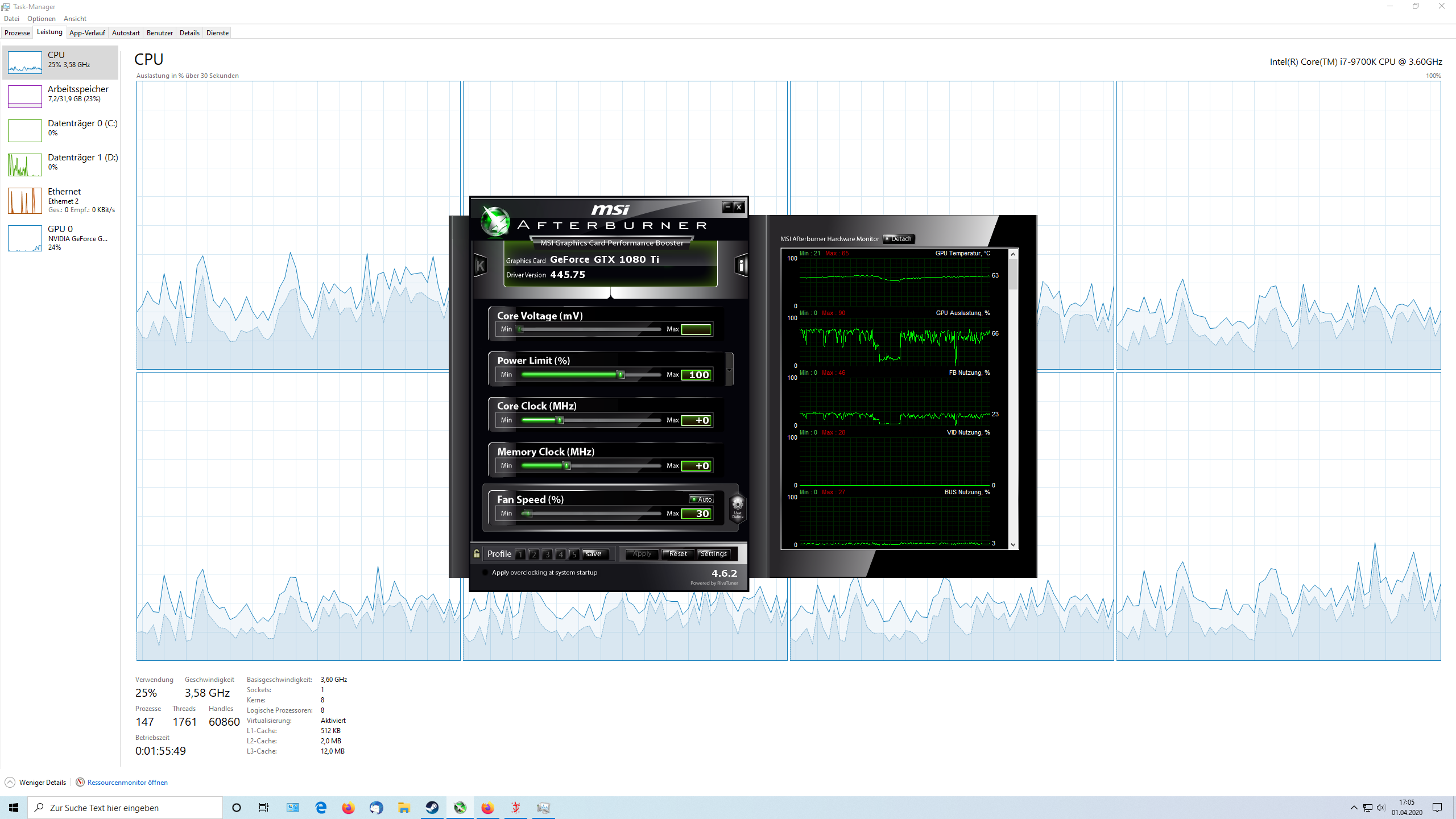Click the hardware monitor scroll down arrow

pyautogui.click(x=1013, y=545)
